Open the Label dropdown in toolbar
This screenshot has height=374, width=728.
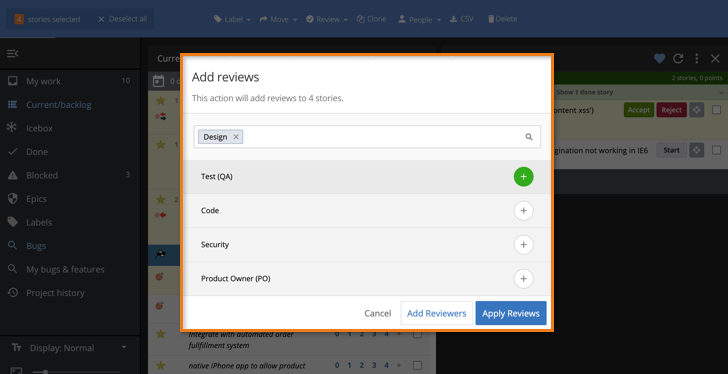(232, 19)
